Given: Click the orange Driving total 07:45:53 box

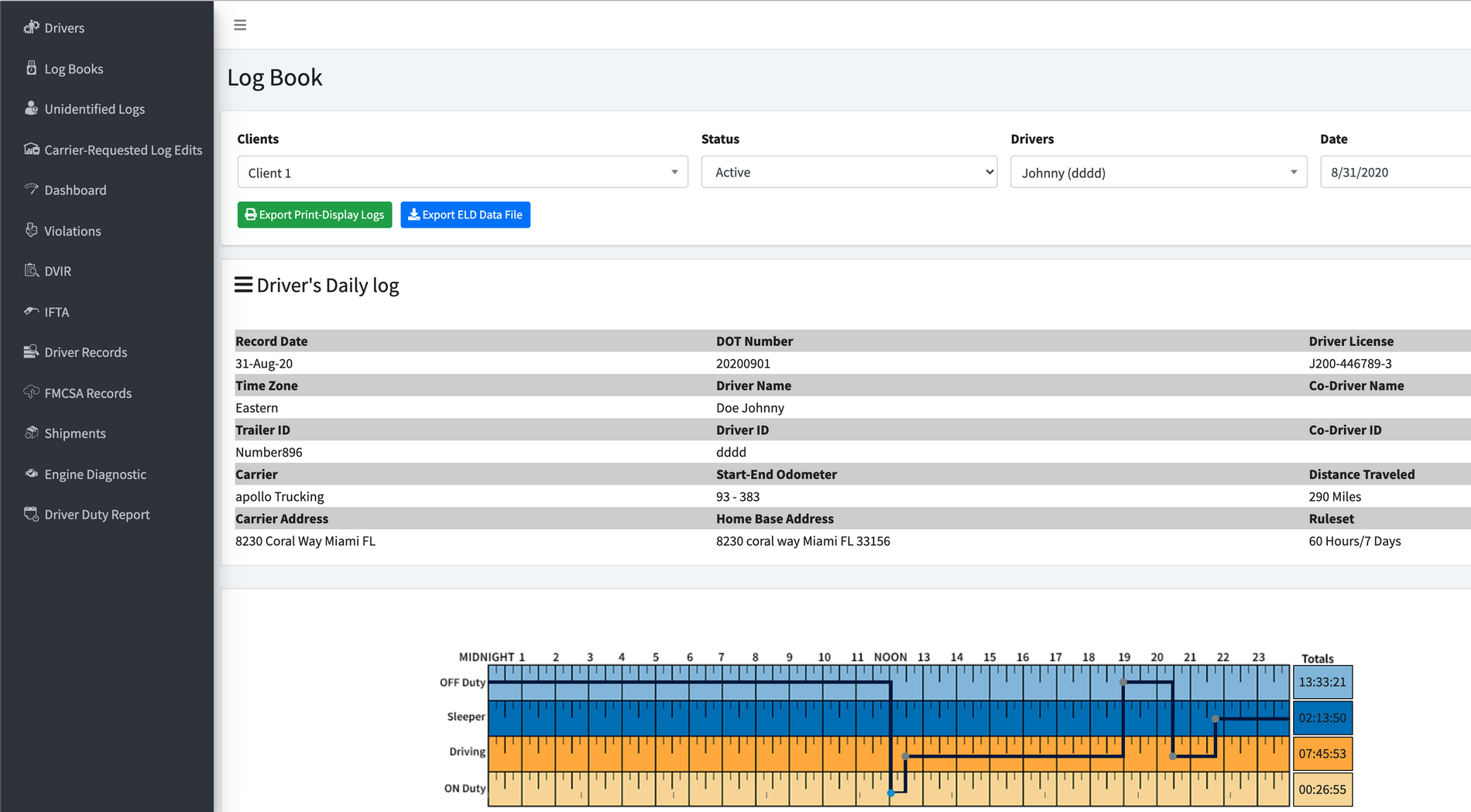Looking at the screenshot, I should [1322, 753].
